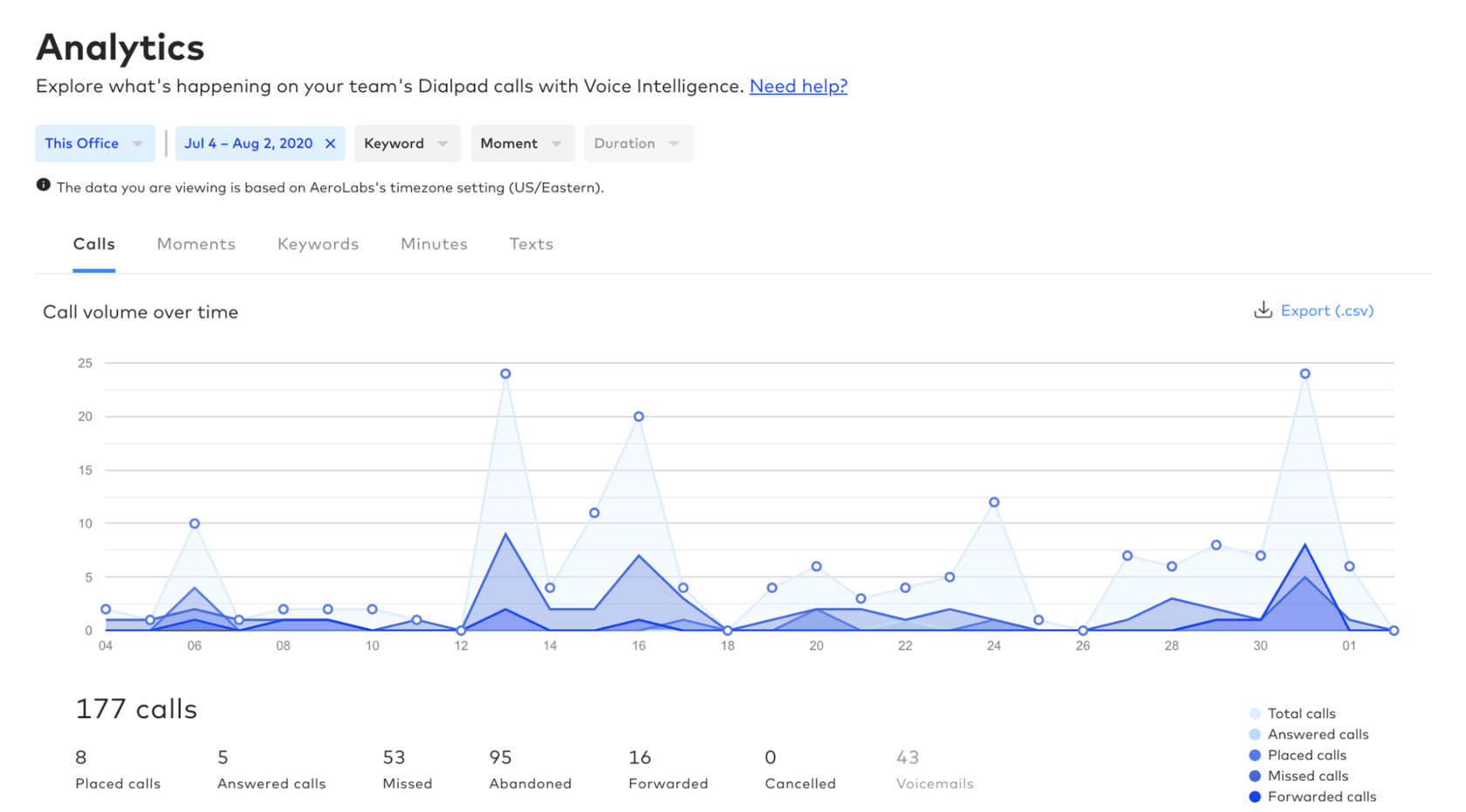The height and width of the screenshot is (812, 1466).
Task: Click the 11-call data point on day 15
Action: (x=594, y=513)
